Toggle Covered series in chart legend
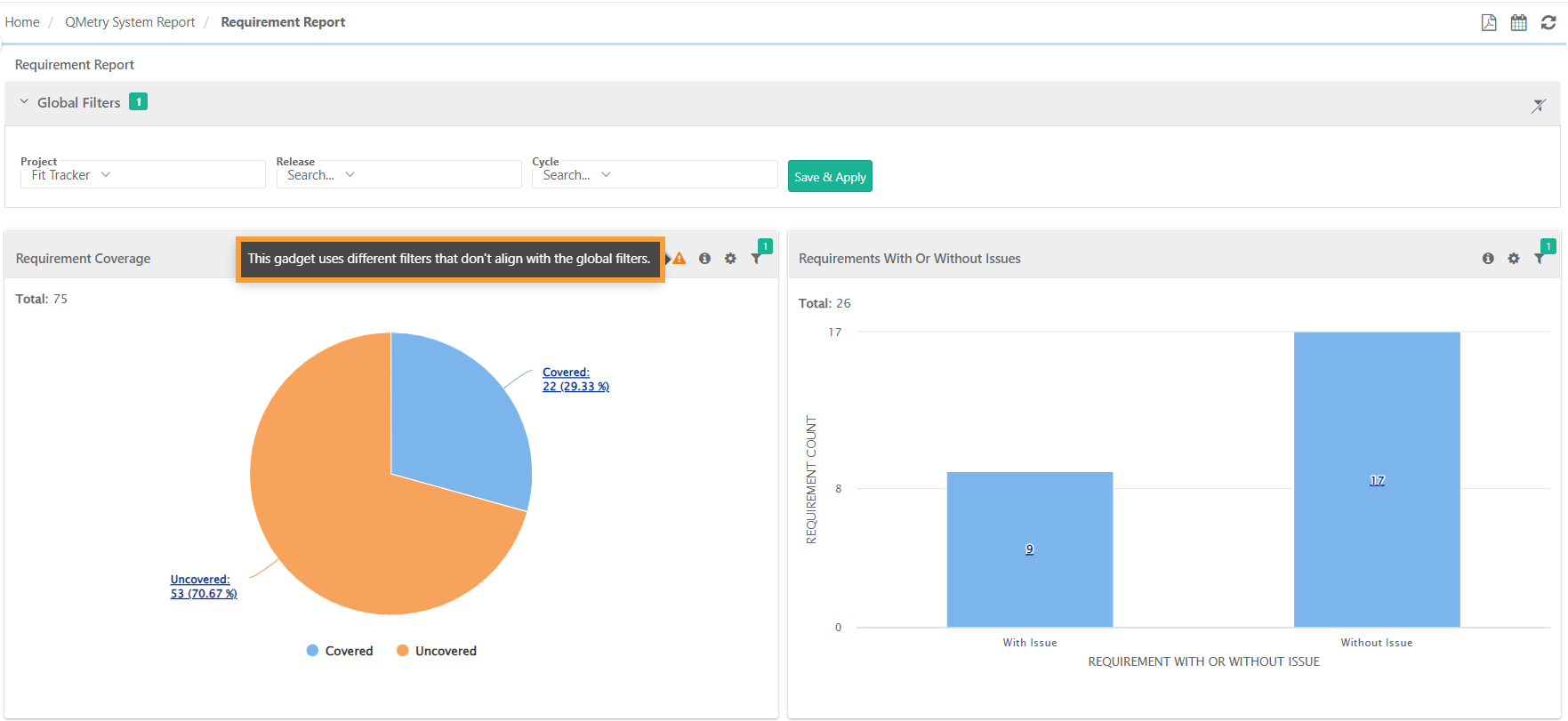 click(x=340, y=651)
